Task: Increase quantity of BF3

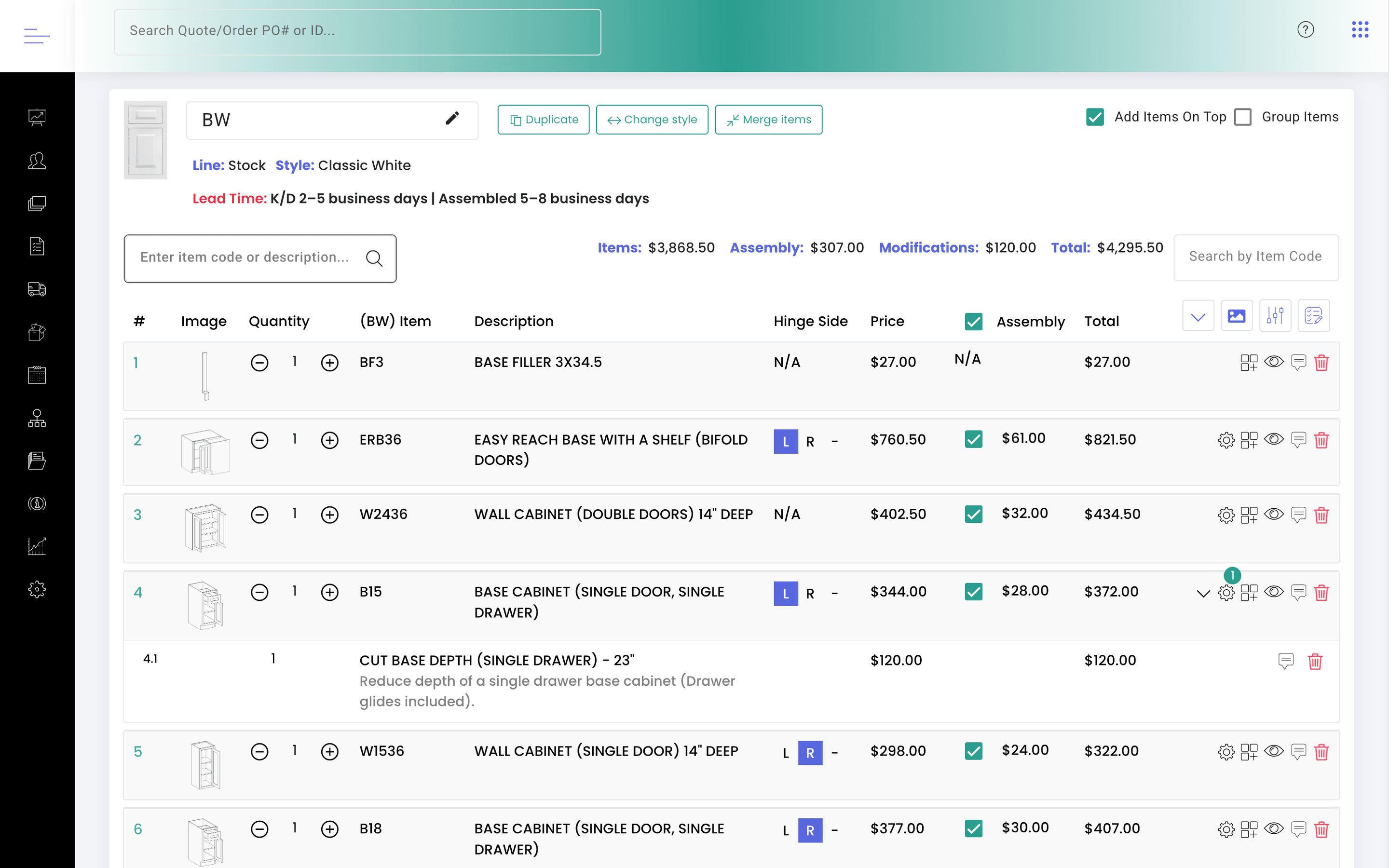Action: (x=329, y=363)
